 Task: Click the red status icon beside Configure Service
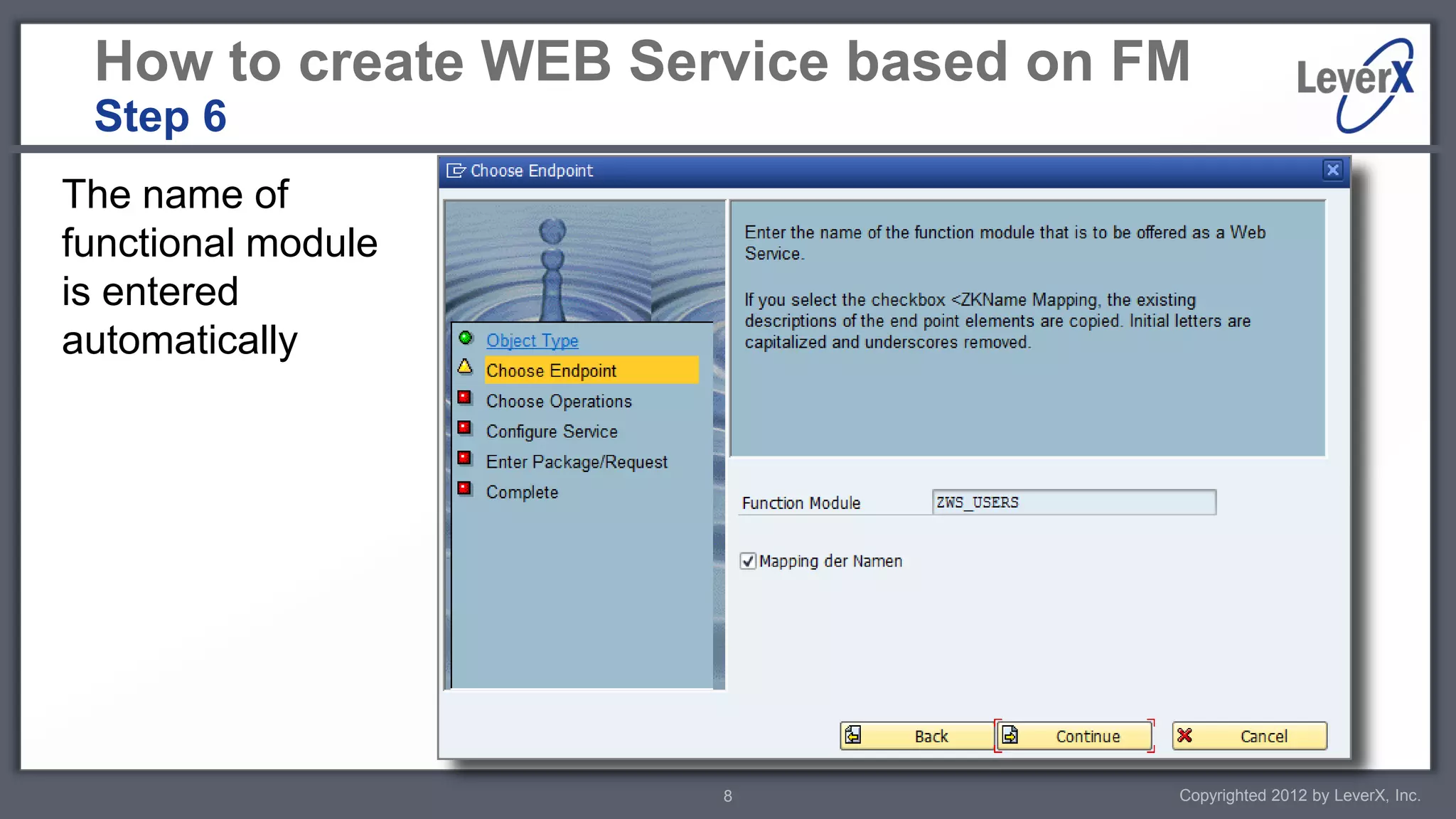point(464,427)
